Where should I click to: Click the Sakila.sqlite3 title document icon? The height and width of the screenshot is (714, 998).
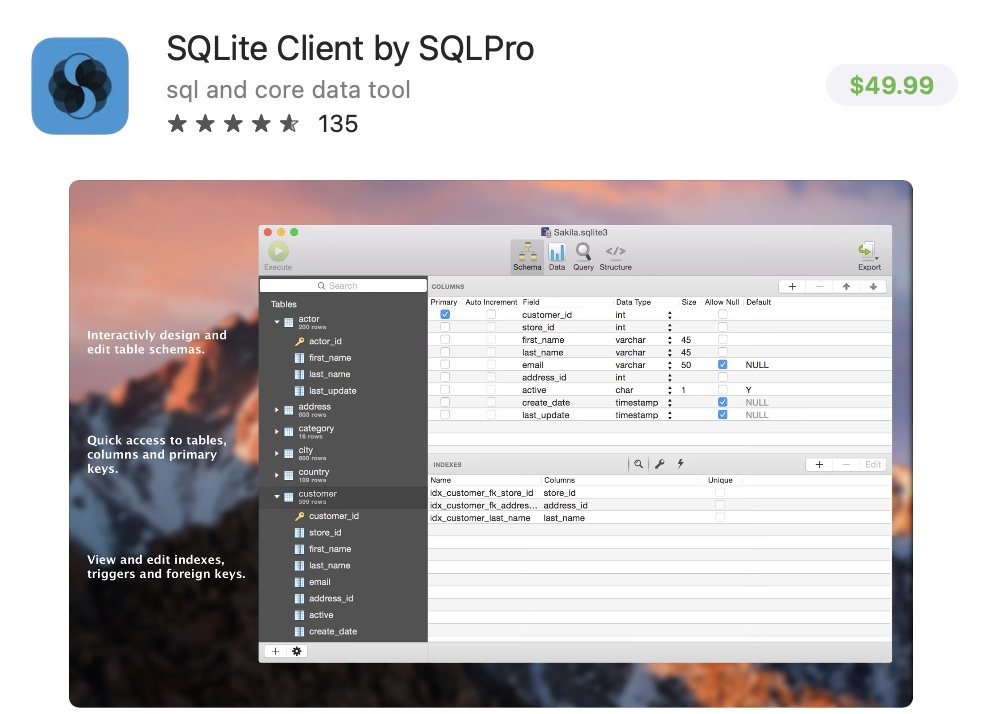tap(545, 232)
